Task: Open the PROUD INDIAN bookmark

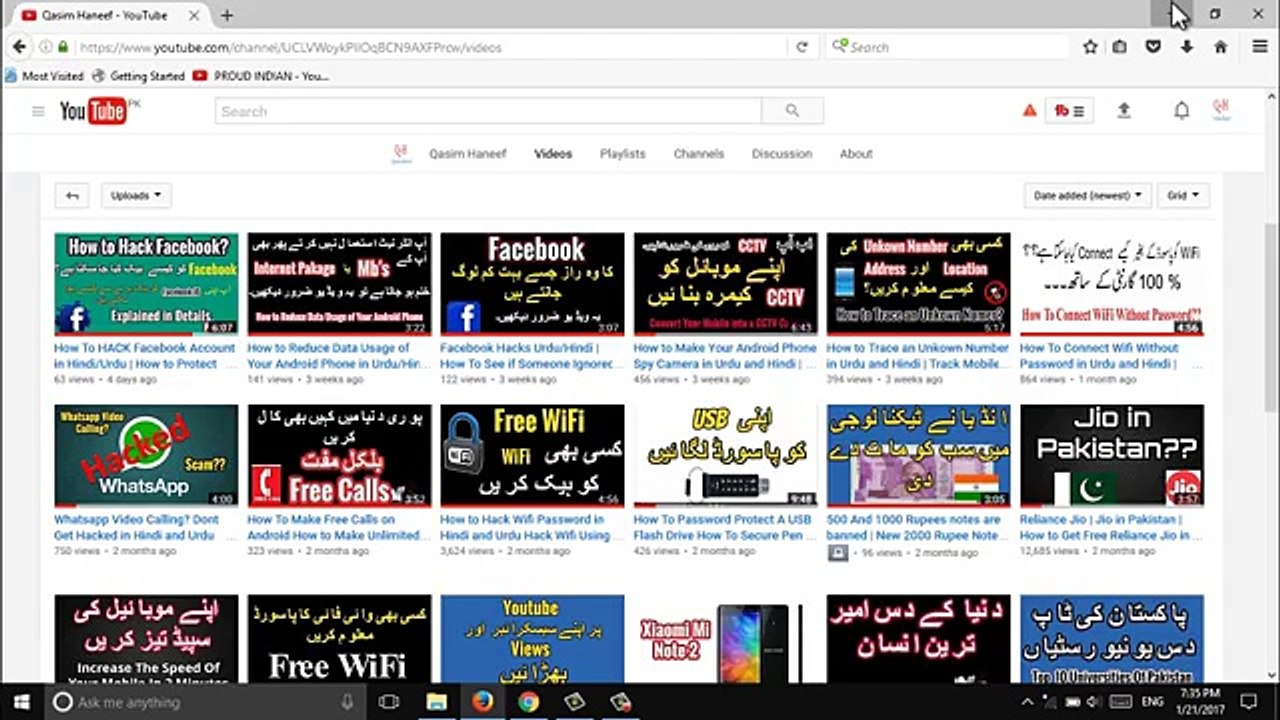Action: click(x=260, y=76)
